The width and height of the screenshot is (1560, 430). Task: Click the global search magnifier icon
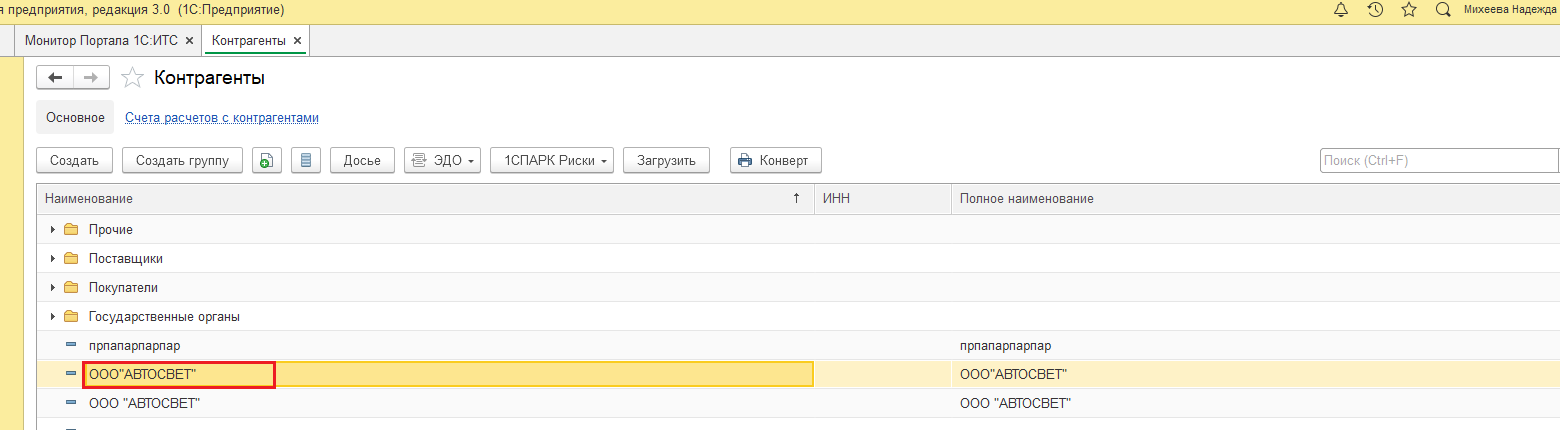1443,9
